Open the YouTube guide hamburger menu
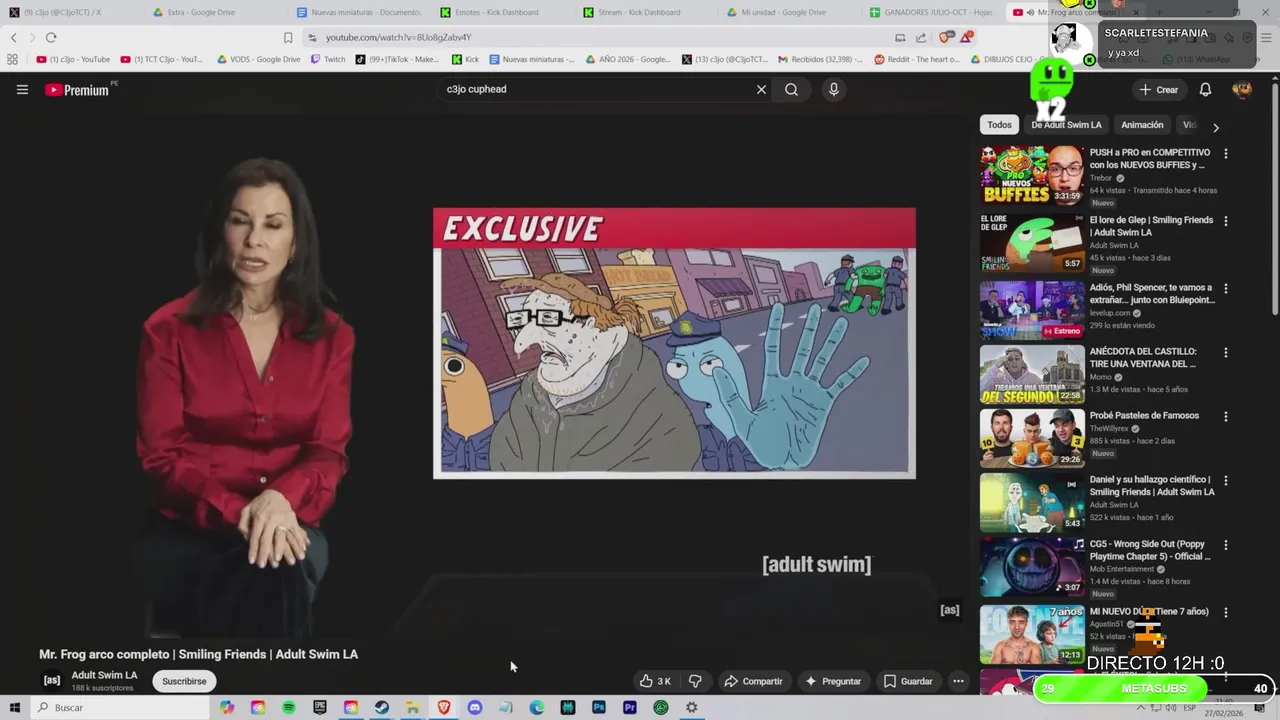The width and height of the screenshot is (1280, 720). point(22,90)
